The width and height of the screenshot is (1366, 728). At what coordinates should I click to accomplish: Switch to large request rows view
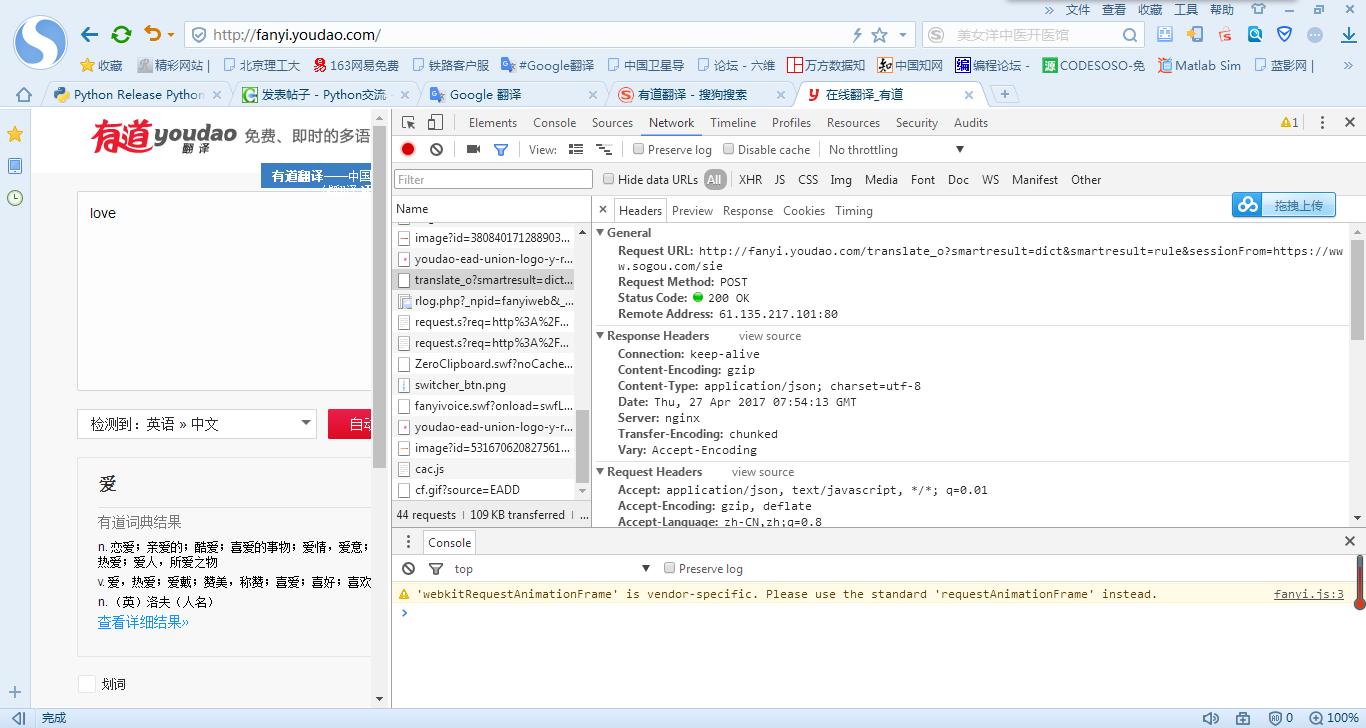(576, 149)
